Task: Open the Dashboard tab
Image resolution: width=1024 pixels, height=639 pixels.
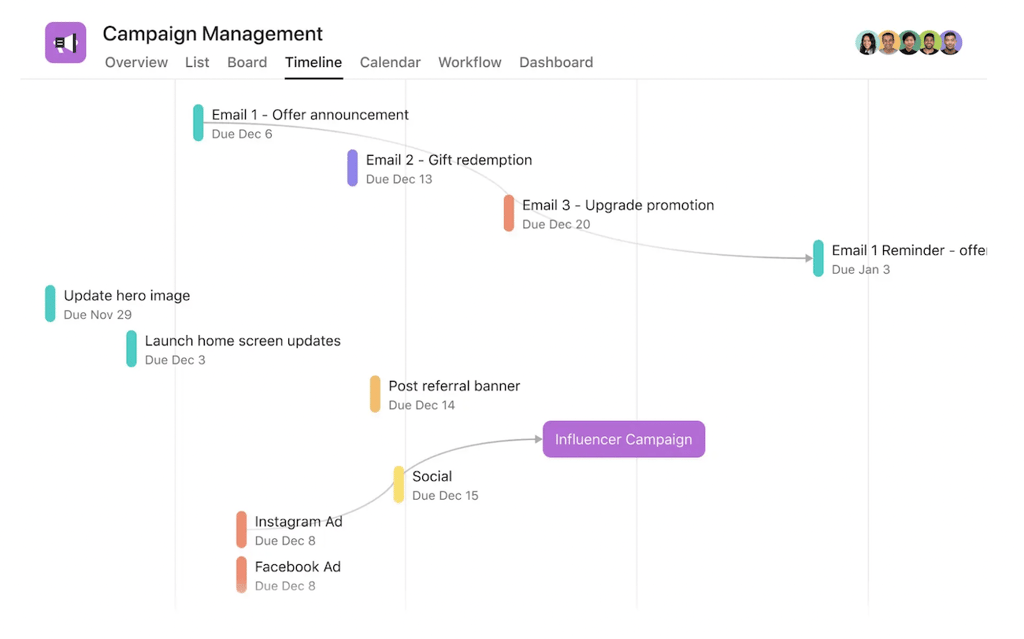Action: click(x=556, y=62)
